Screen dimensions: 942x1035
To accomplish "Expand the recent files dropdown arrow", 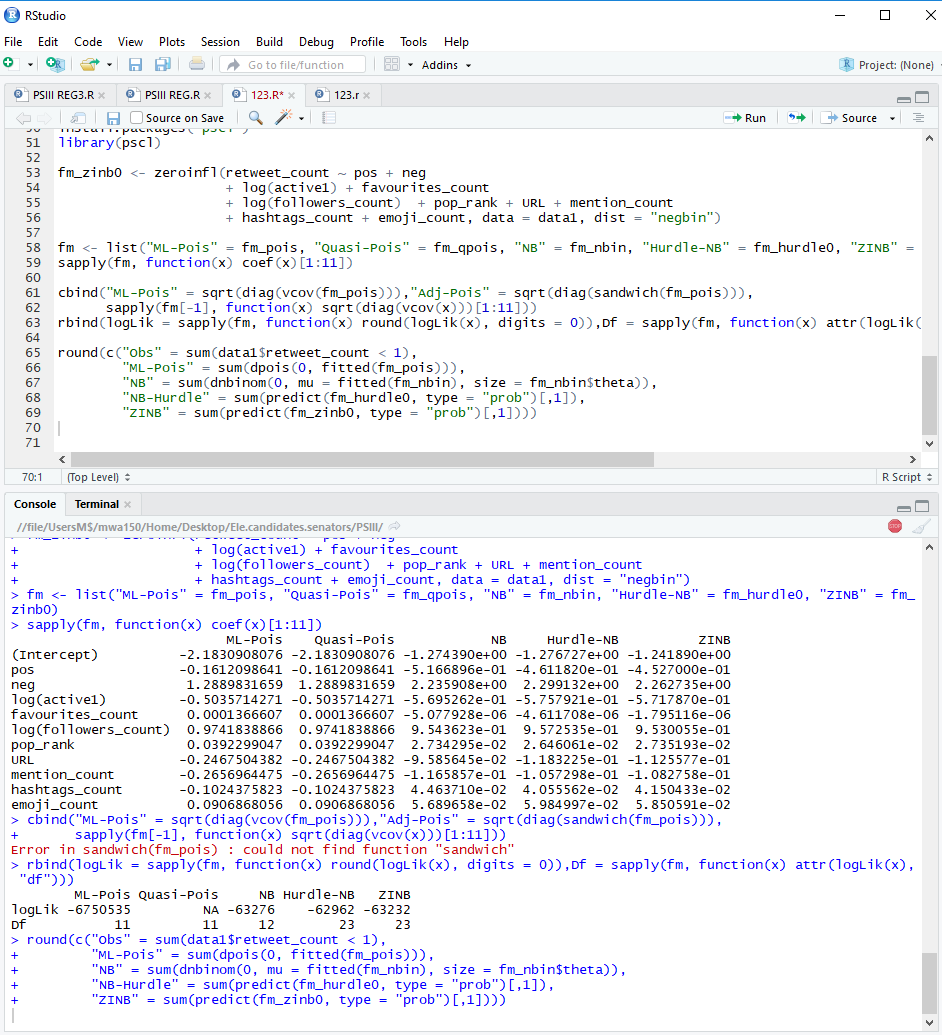I will point(109,65).
